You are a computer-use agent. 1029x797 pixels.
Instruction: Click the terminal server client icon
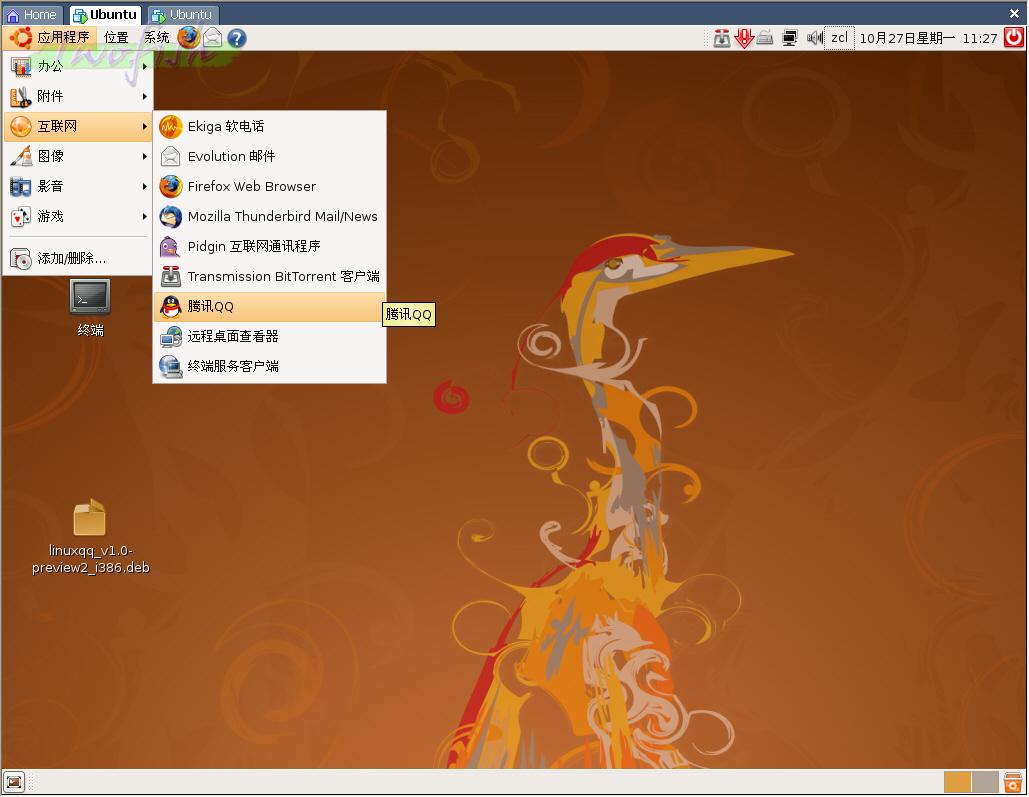pyautogui.click(x=171, y=366)
